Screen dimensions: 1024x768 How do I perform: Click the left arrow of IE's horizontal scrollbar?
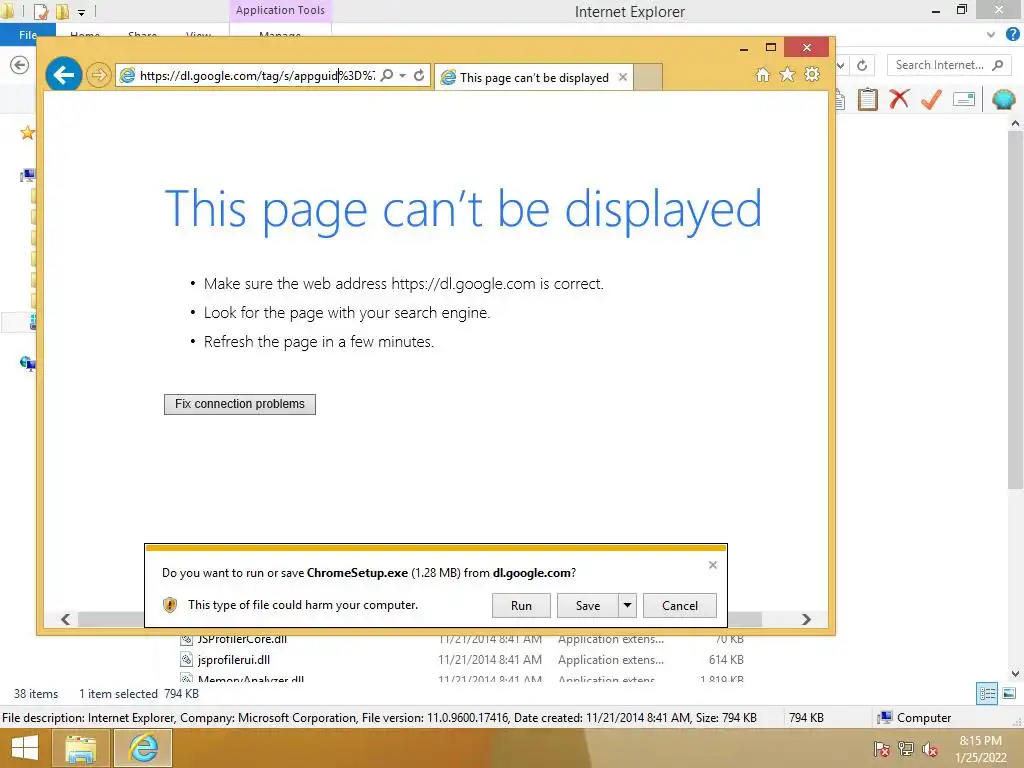coord(65,619)
